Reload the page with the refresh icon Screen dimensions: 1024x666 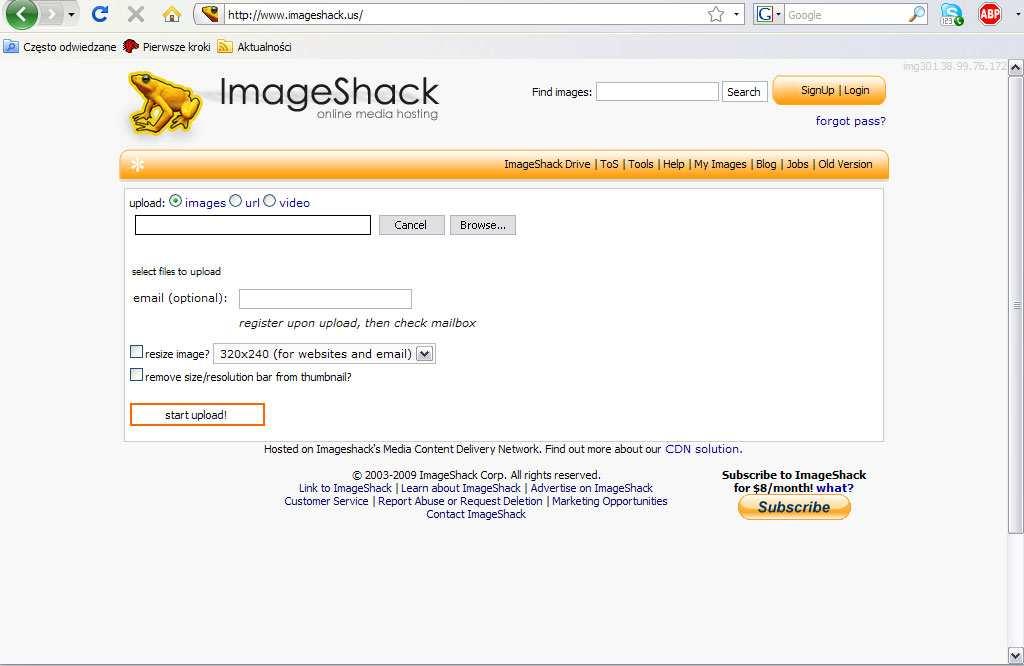[x=99, y=14]
